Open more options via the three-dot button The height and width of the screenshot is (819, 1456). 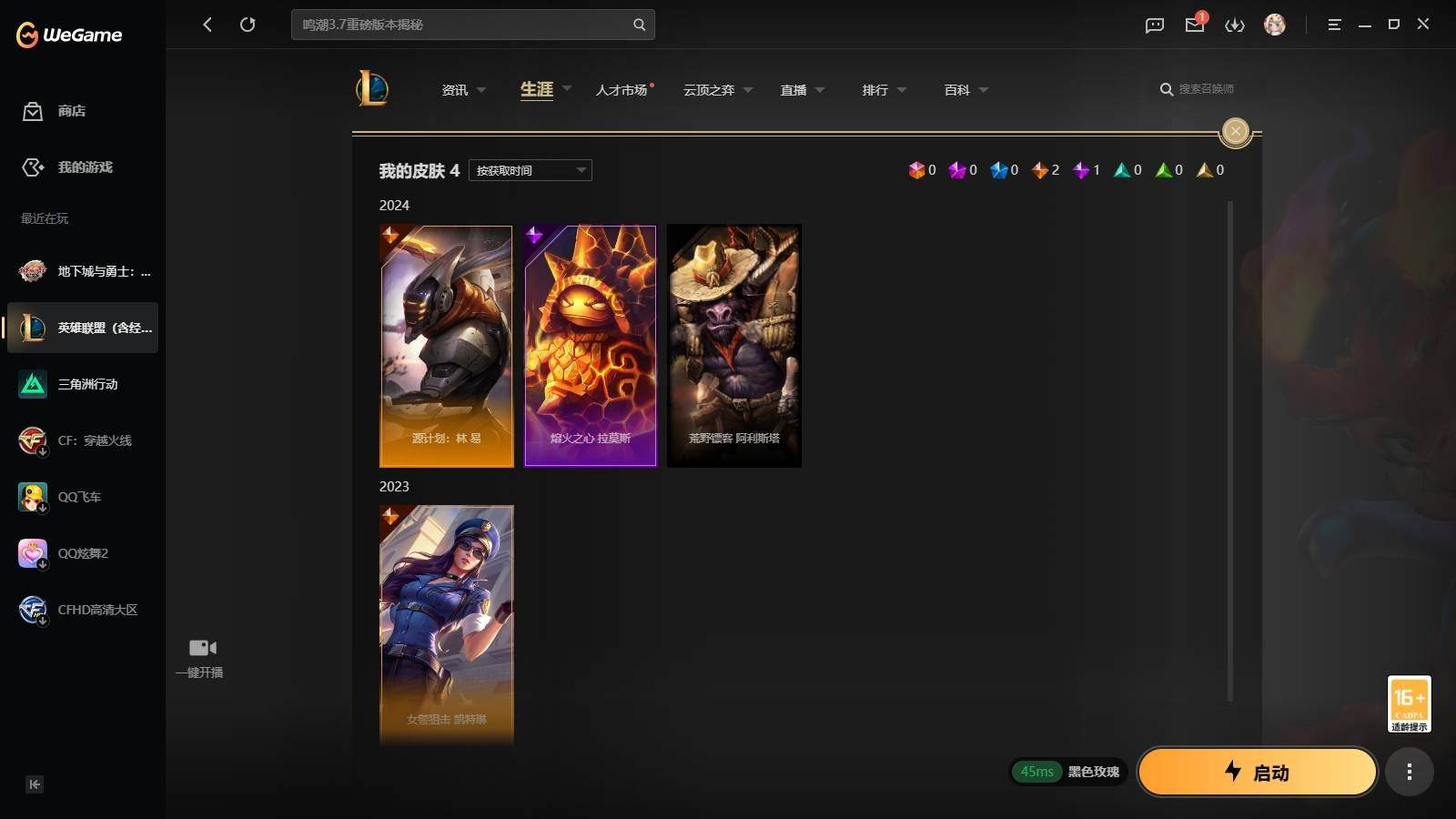tap(1410, 772)
